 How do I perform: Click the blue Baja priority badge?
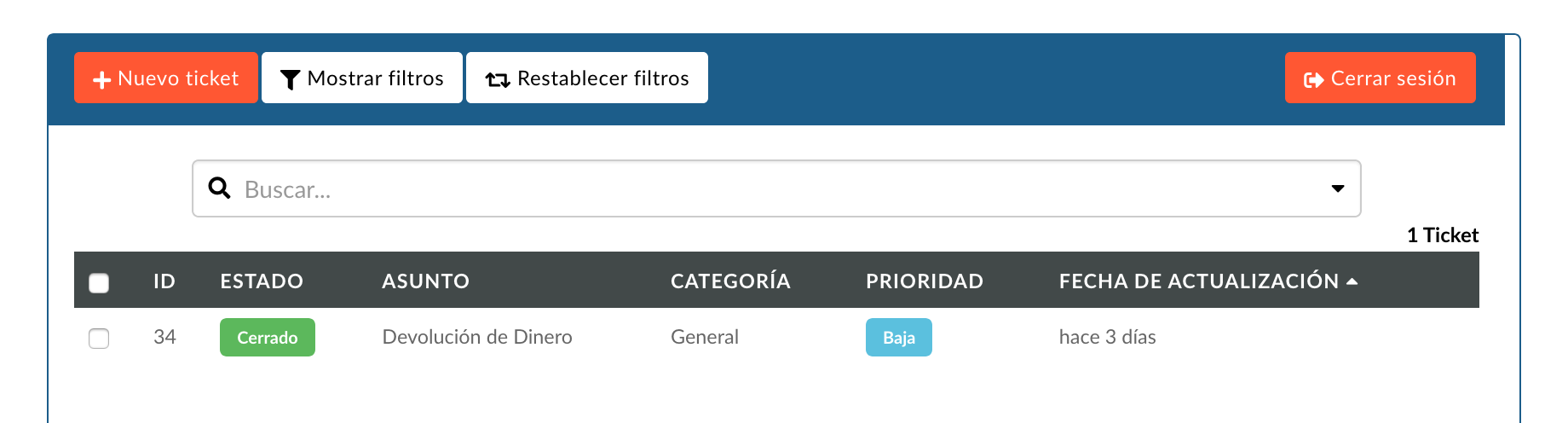[899, 337]
